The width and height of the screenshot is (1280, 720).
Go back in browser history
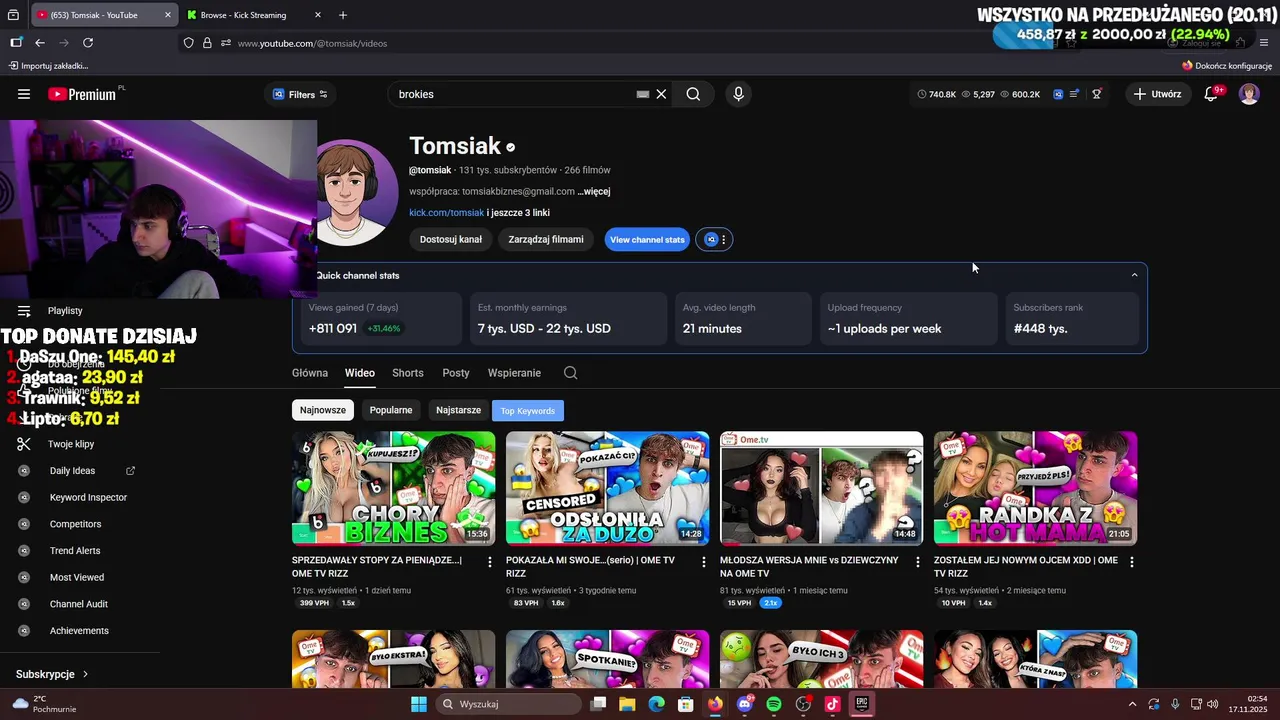tap(40, 43)
